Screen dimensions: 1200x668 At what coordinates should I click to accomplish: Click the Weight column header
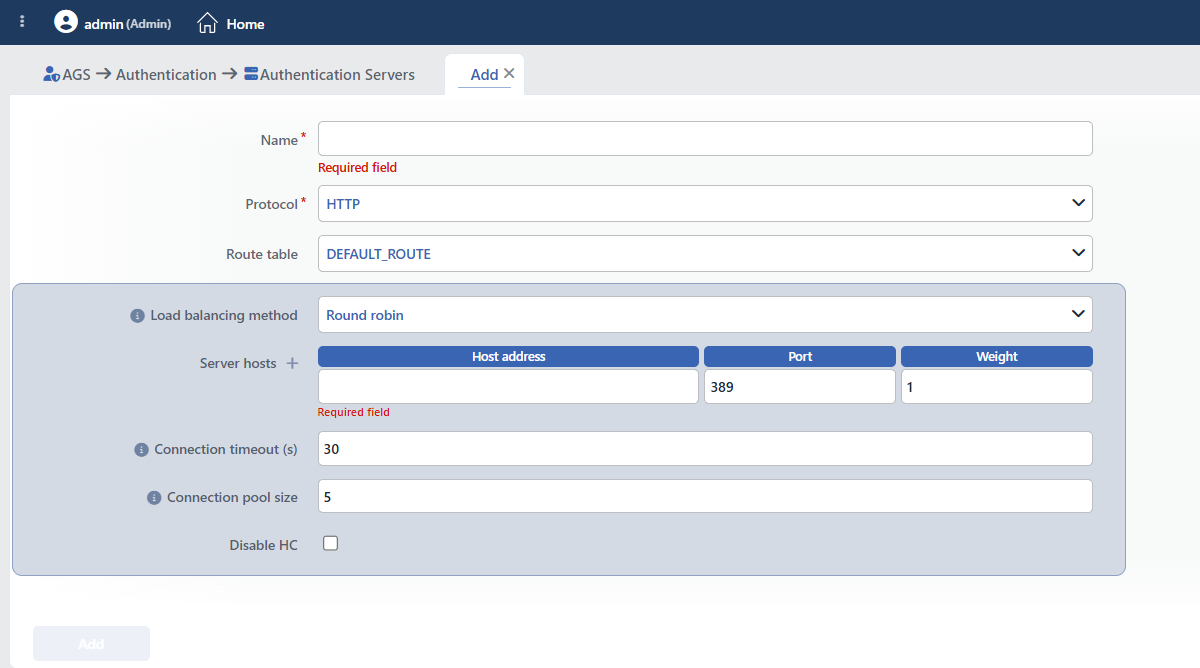pyautogui.click(x=997, y=357)
